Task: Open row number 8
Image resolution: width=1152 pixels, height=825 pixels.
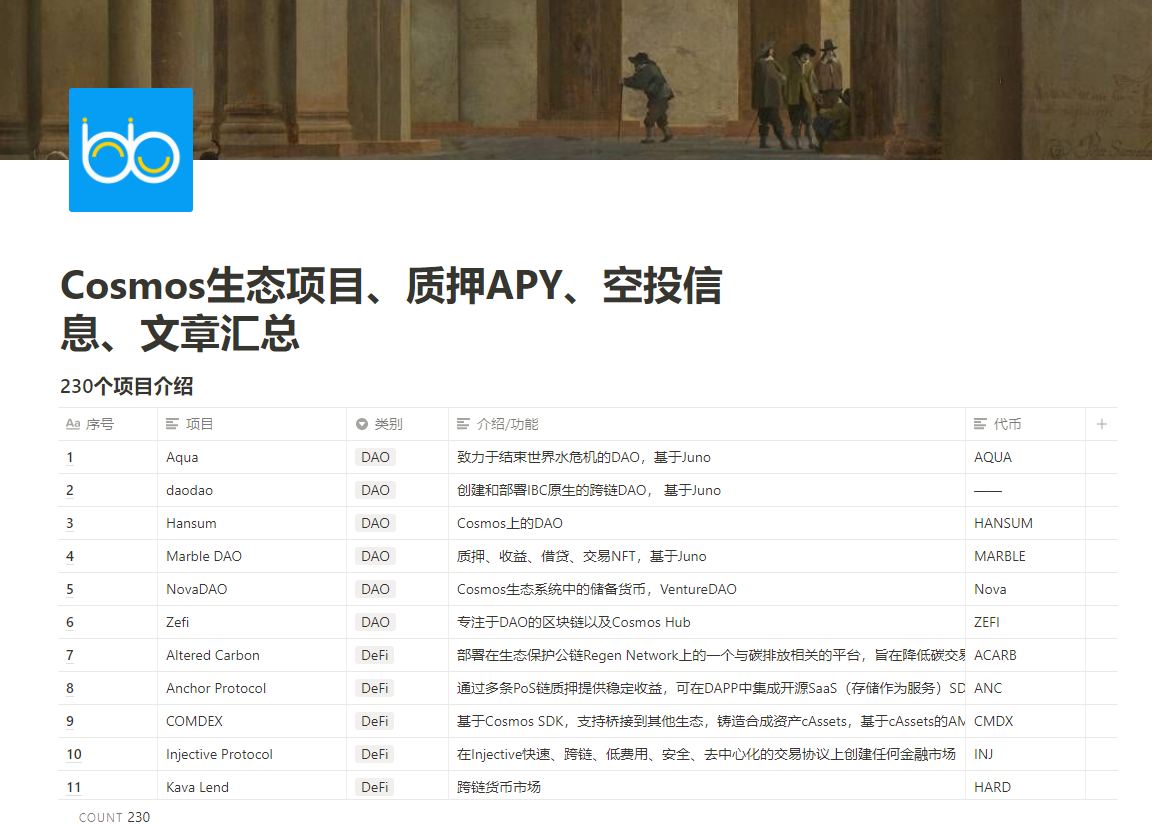Action: pos(70,688)
